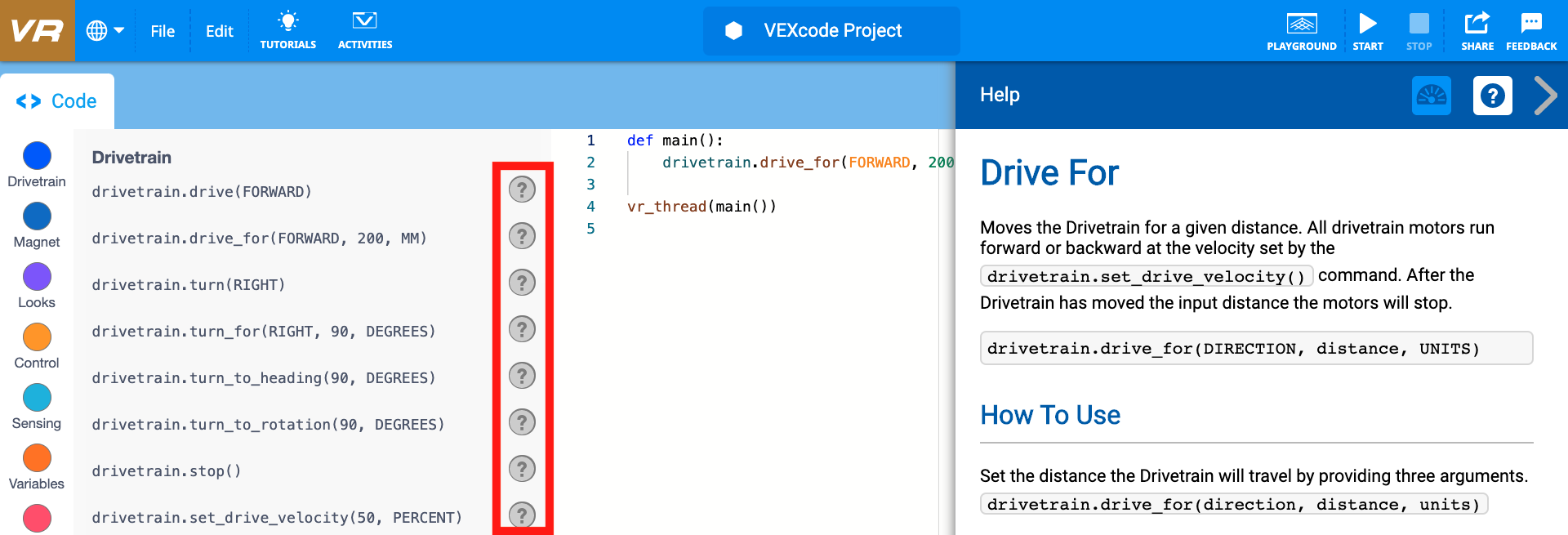The width and height of the screenshot is (1568, 535).
Task: Click the drivetrain.stop() command
Action: (167, 471)
